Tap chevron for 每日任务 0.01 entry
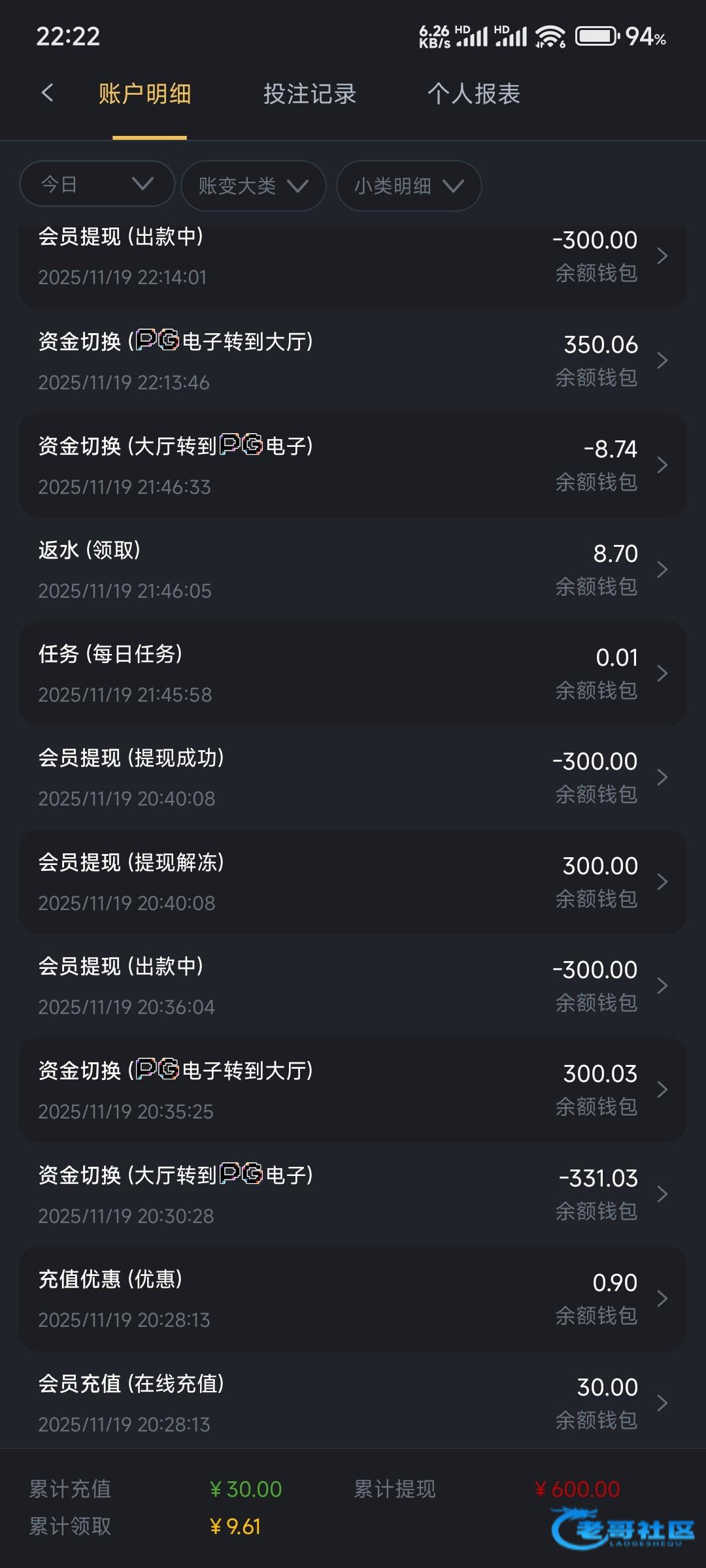This screenshot has width=706, height=1568. (x=662, y=674)
